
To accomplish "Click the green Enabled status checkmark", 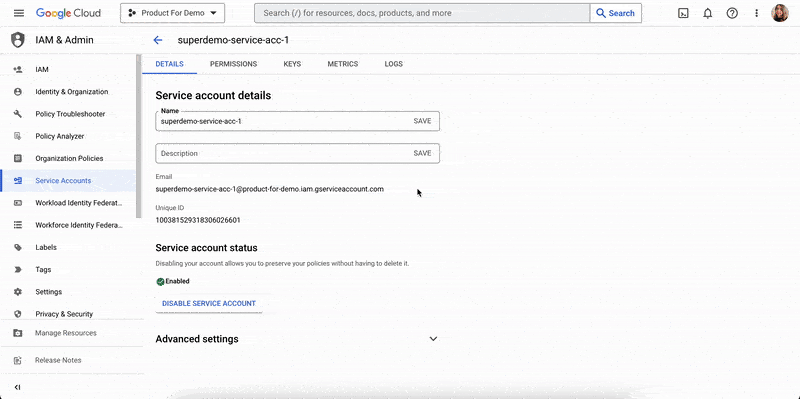I will coord(160,281).
